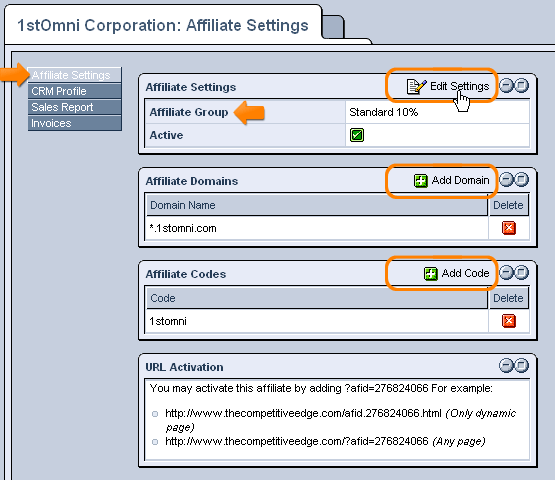Click the Code column header
The width and height of the screenshot is (555, 480).
317,298
